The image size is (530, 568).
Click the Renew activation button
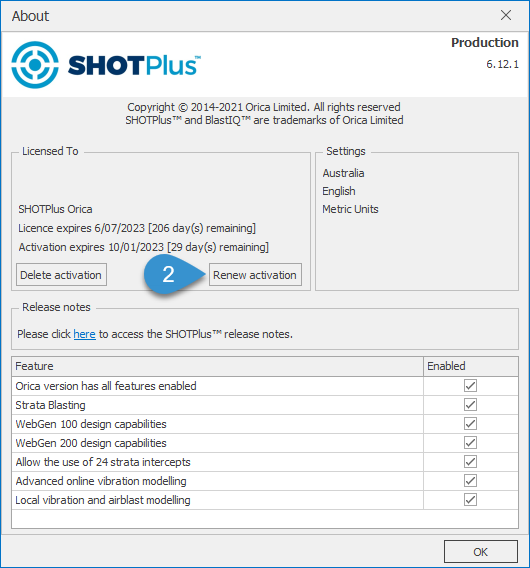pos(255,275)
